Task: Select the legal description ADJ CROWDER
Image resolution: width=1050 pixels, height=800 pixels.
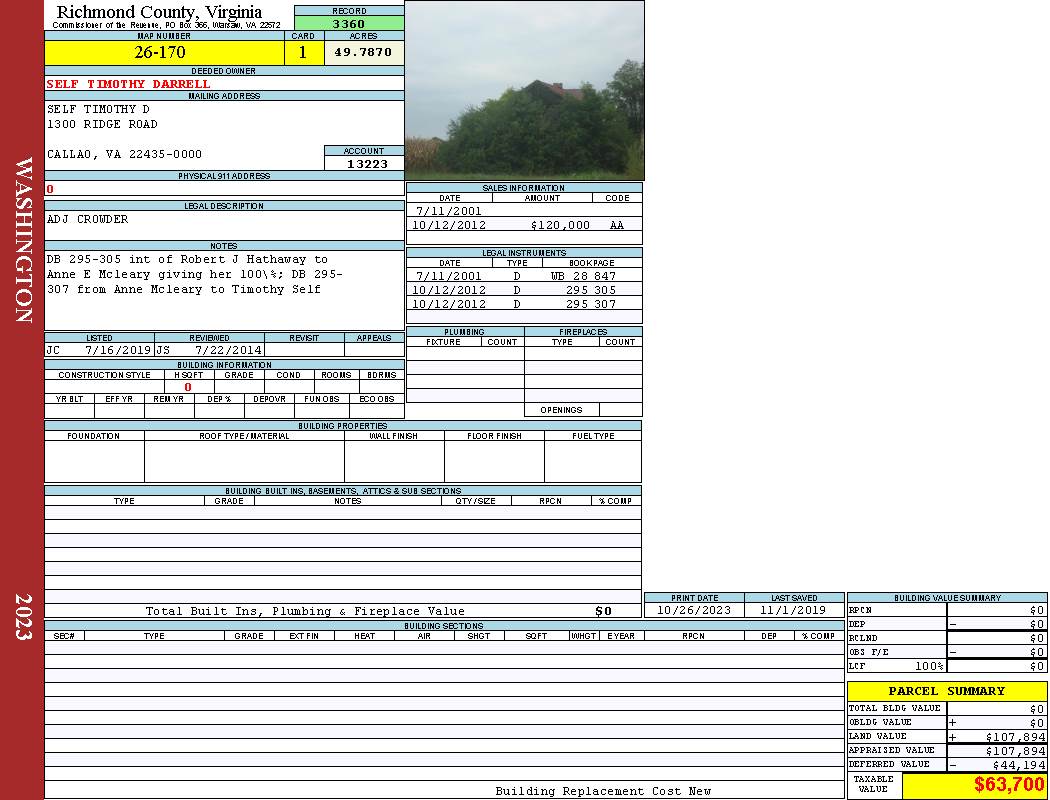Action: coord(88,219)
